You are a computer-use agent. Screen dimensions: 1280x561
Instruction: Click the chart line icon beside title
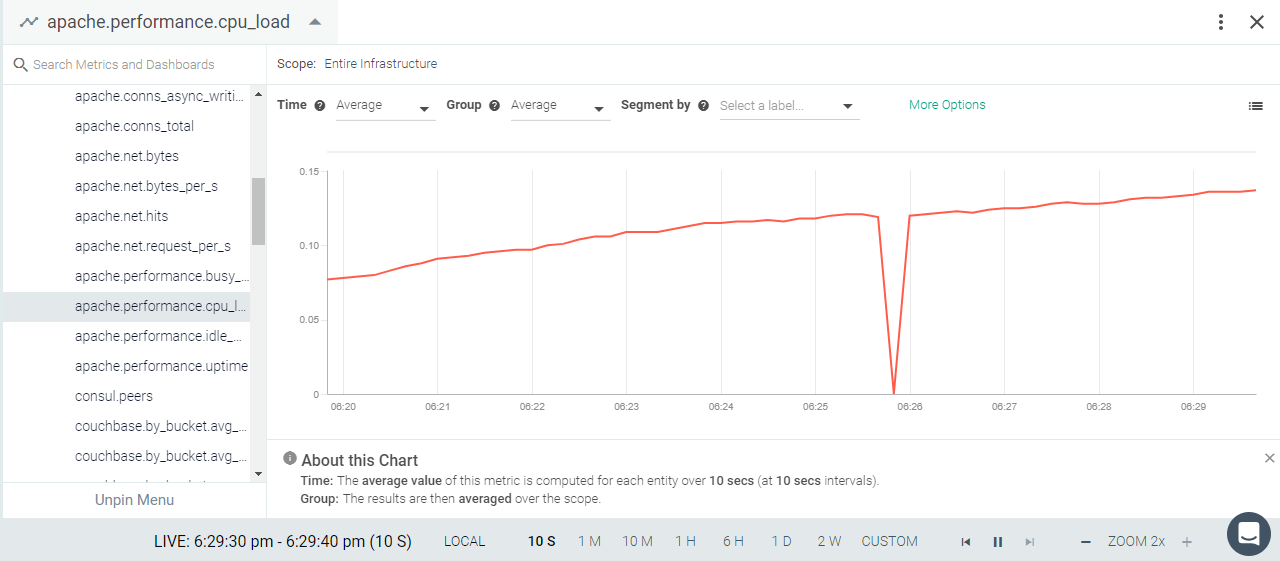[x=29, y=22]
